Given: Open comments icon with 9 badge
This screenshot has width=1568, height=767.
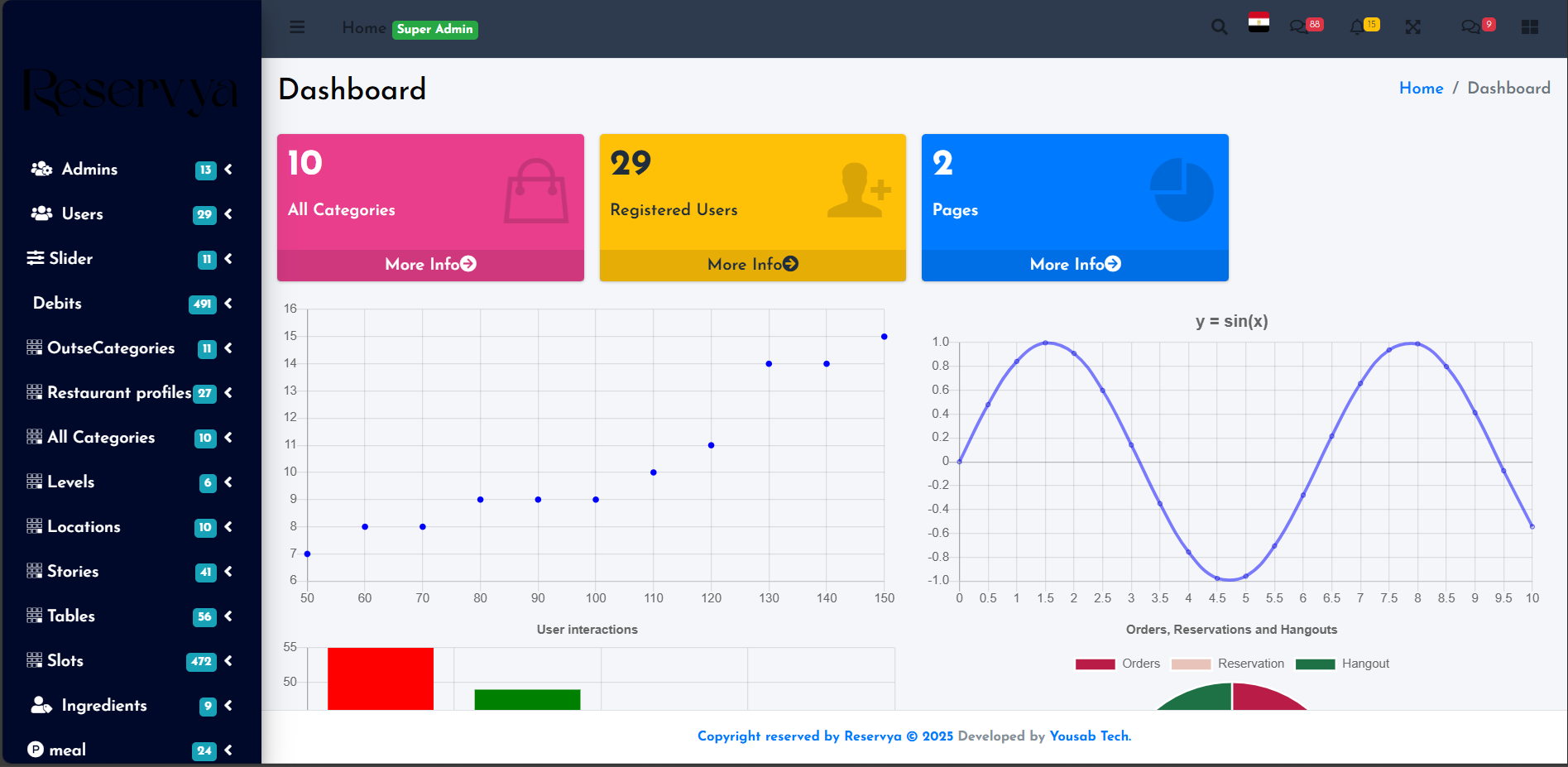Looking at the screenshot, I should (1470, 27).
